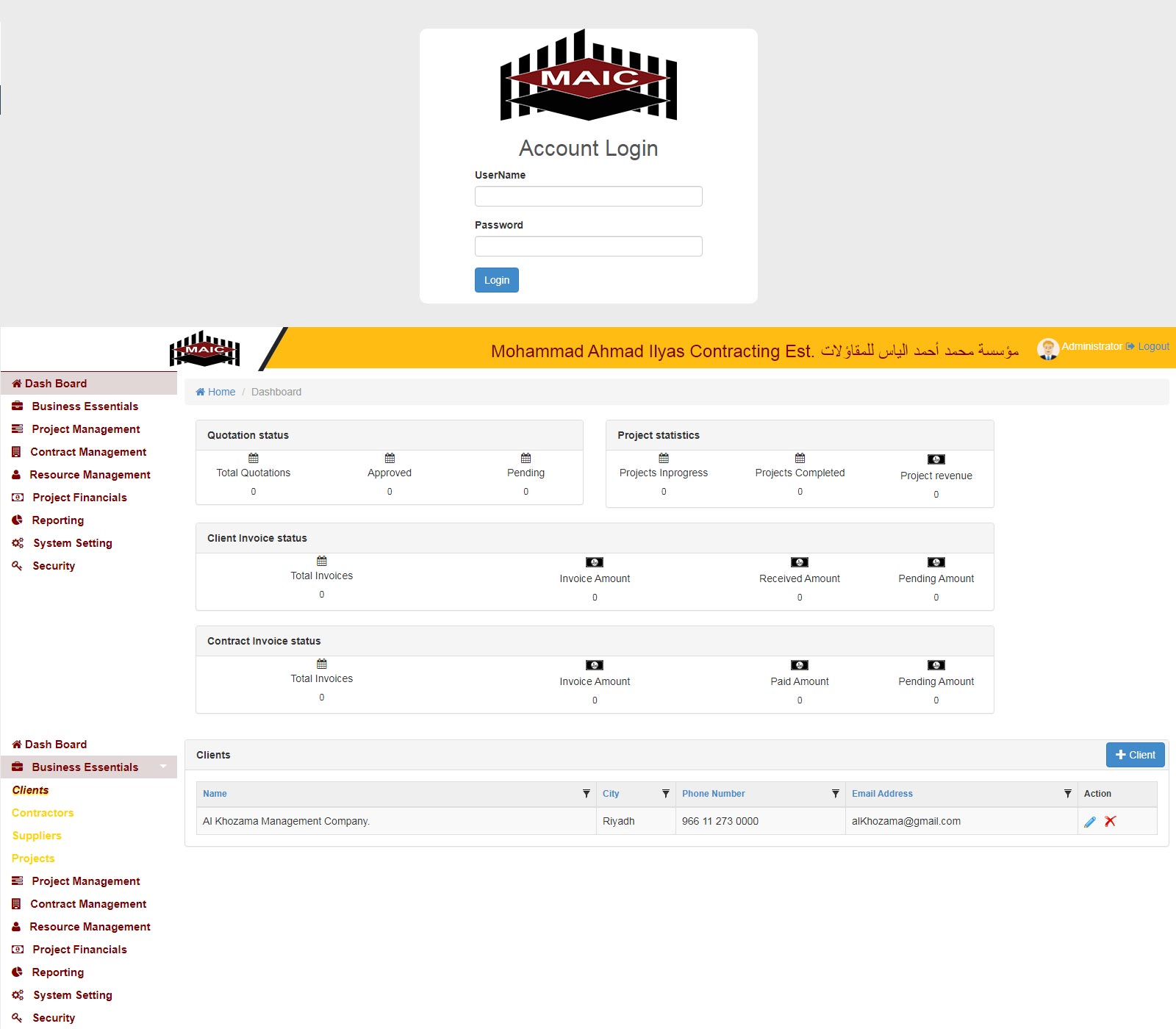Click the MAIC logo above Account Login
This screenshot has width=1176, height=1029.
[x=589, y=75]
